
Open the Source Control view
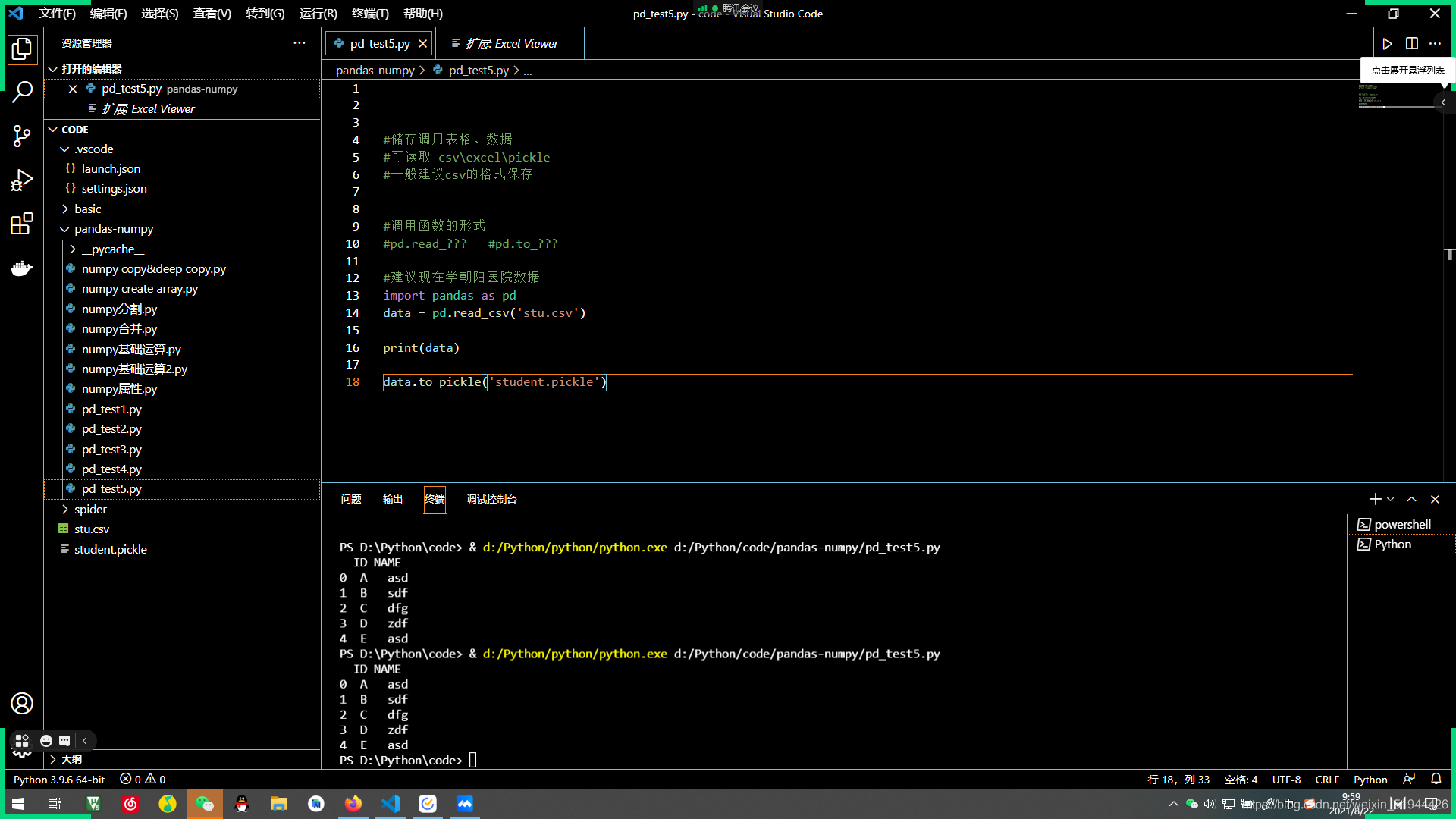(x=22, y=136)
